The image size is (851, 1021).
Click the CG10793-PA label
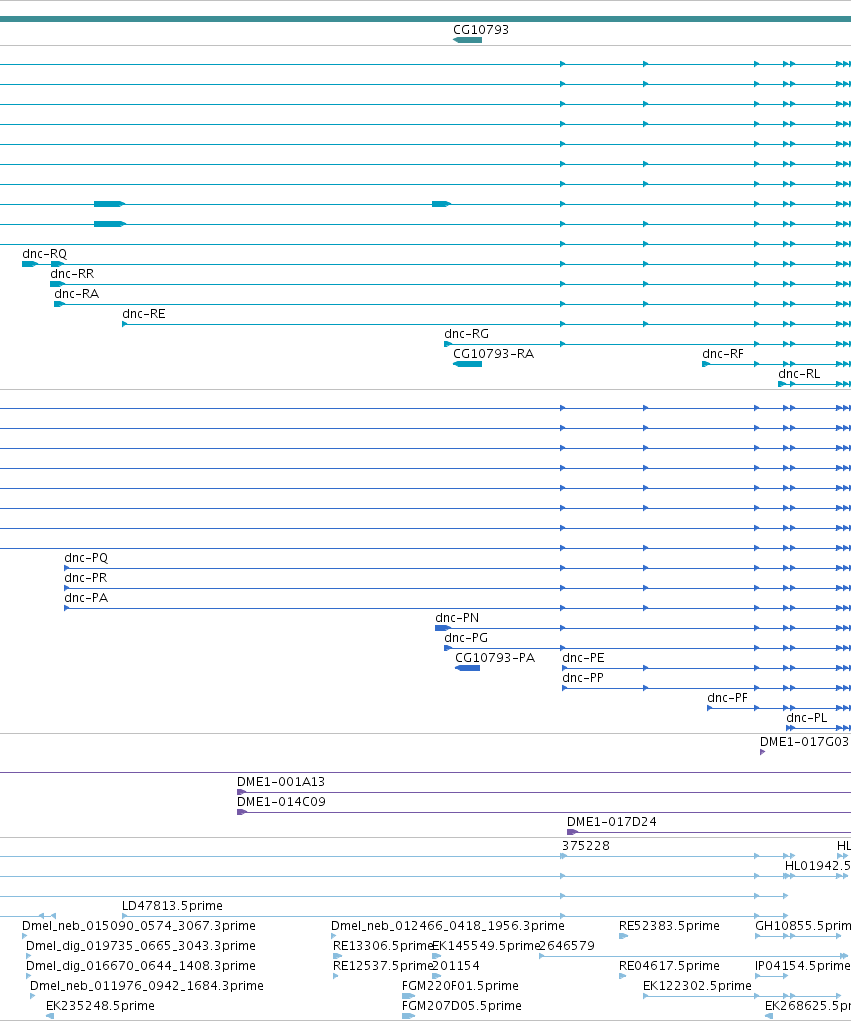[495, 658]
